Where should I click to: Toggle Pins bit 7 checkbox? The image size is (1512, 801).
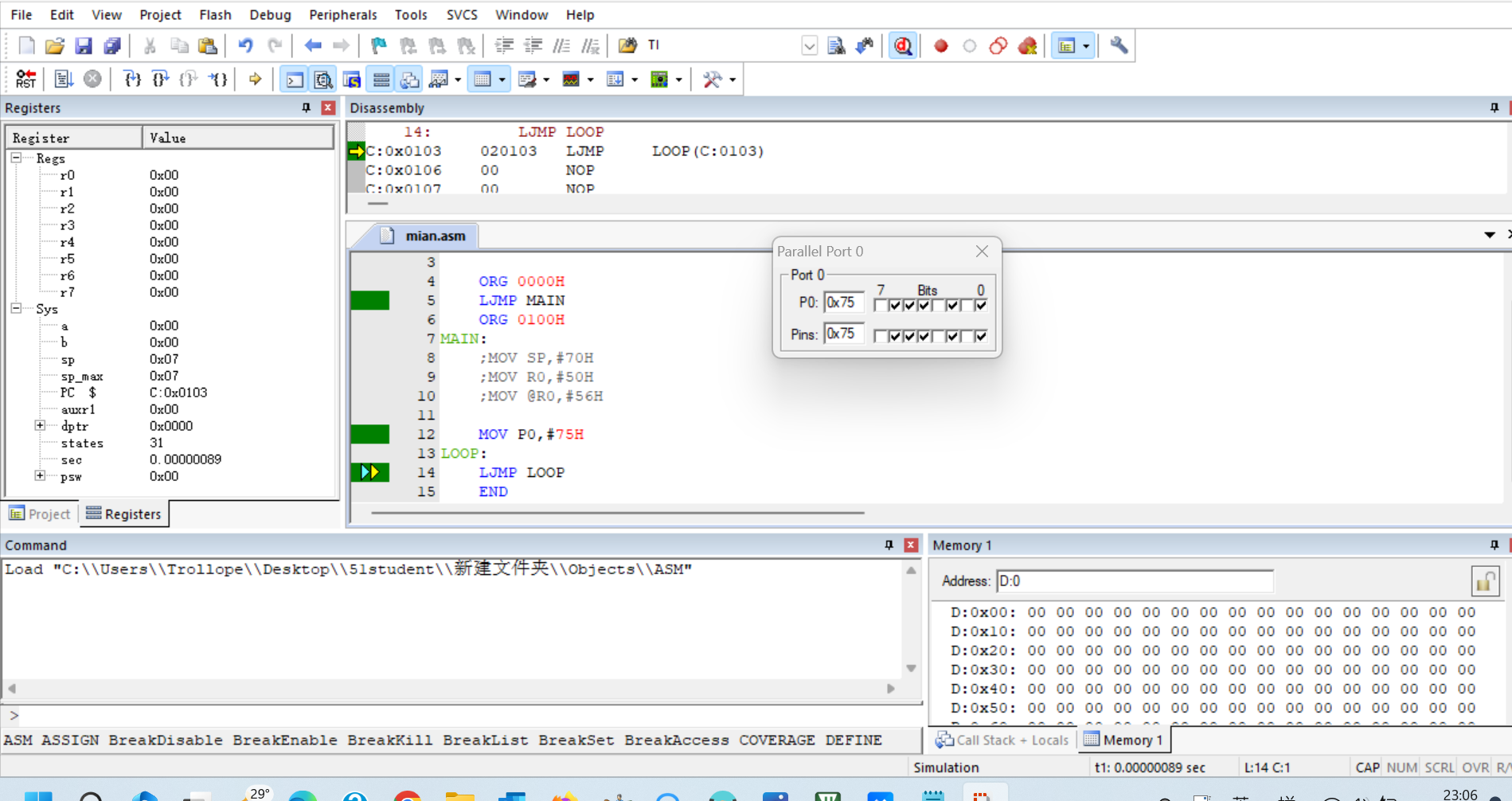coord(881,336)
